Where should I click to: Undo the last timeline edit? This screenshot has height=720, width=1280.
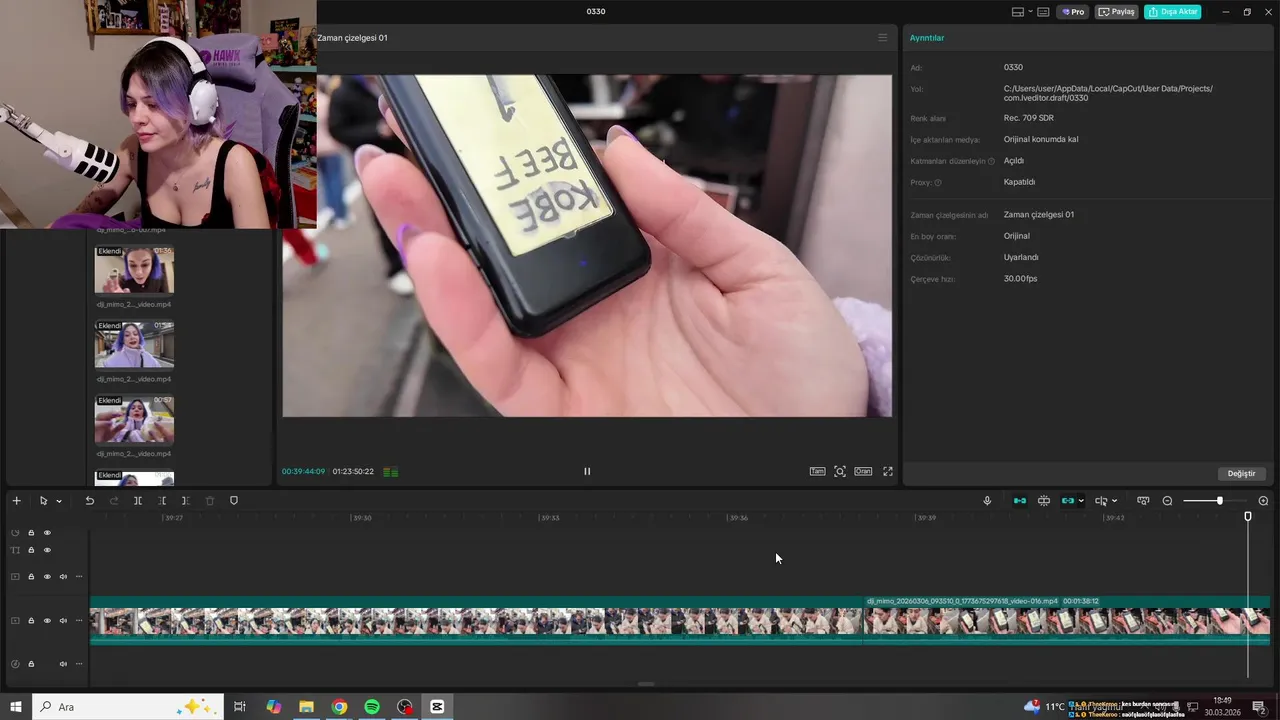tap(89, 501)
